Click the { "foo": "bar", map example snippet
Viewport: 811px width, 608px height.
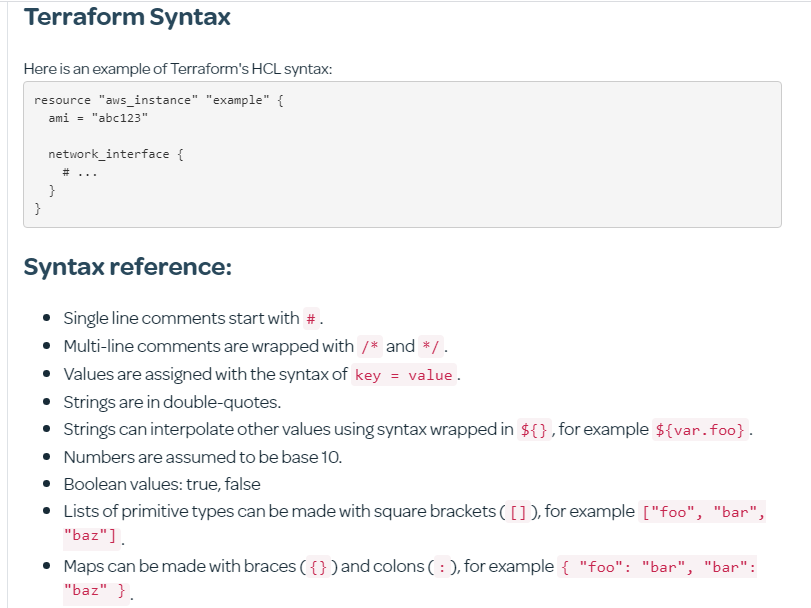(x=657, y=567)
